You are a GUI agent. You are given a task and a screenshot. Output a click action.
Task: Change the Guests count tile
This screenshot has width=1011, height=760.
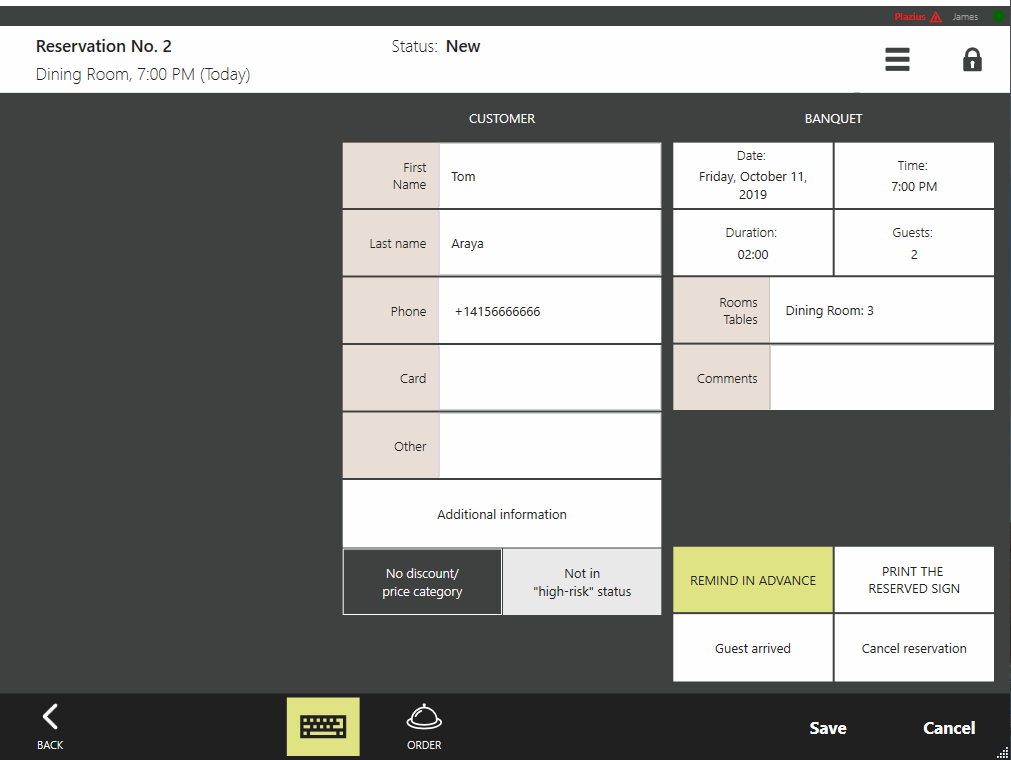914,243
